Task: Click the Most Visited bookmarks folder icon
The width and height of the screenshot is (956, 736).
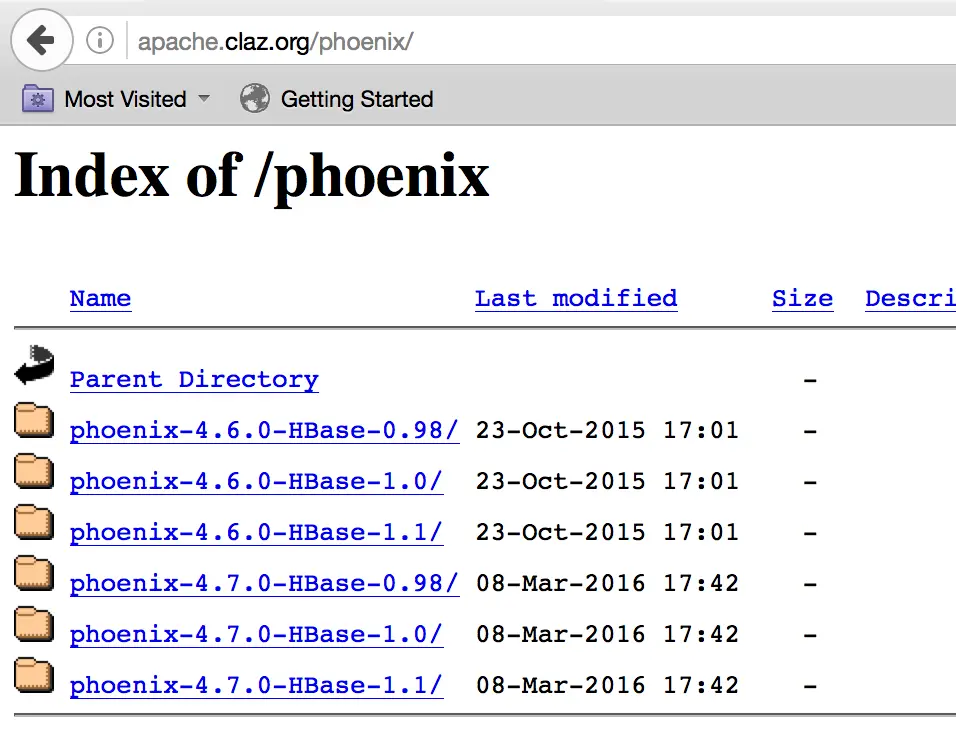Action: pos(38,99)
